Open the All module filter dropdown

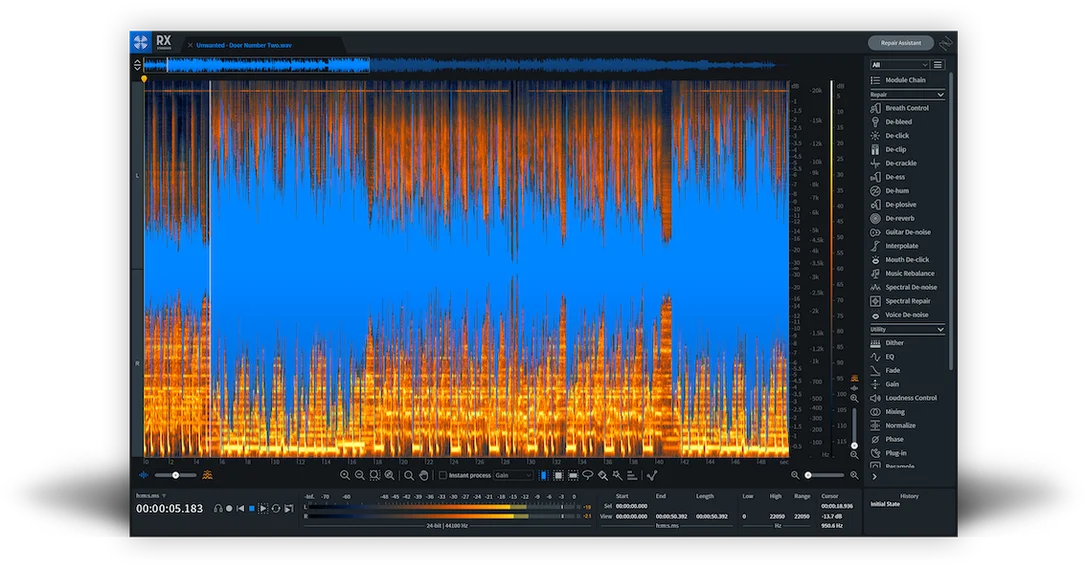[x=900, y=64]
